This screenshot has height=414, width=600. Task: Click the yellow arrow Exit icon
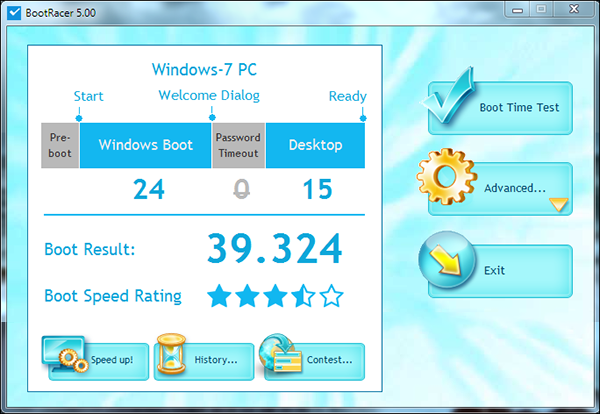tap(447, 259)
